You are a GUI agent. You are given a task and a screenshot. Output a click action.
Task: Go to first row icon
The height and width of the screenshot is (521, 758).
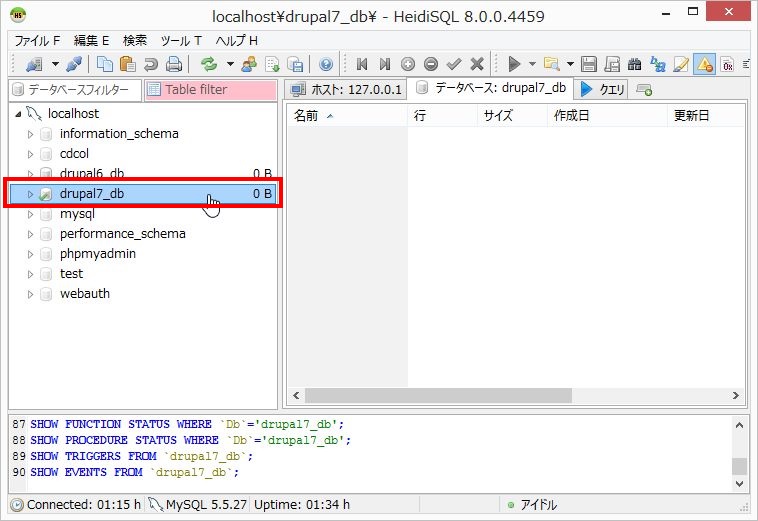click(x=362, y=64)
